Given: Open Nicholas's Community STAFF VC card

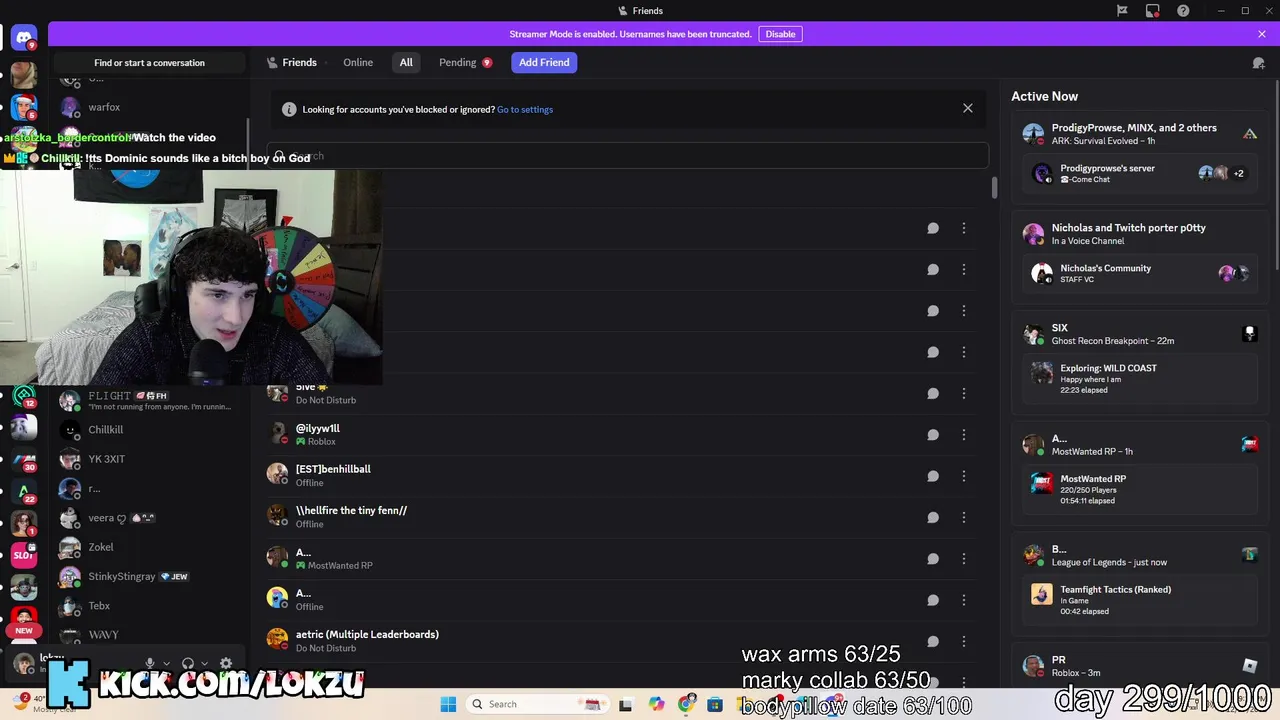Looking at the screenshot, I should [1140, 273].
